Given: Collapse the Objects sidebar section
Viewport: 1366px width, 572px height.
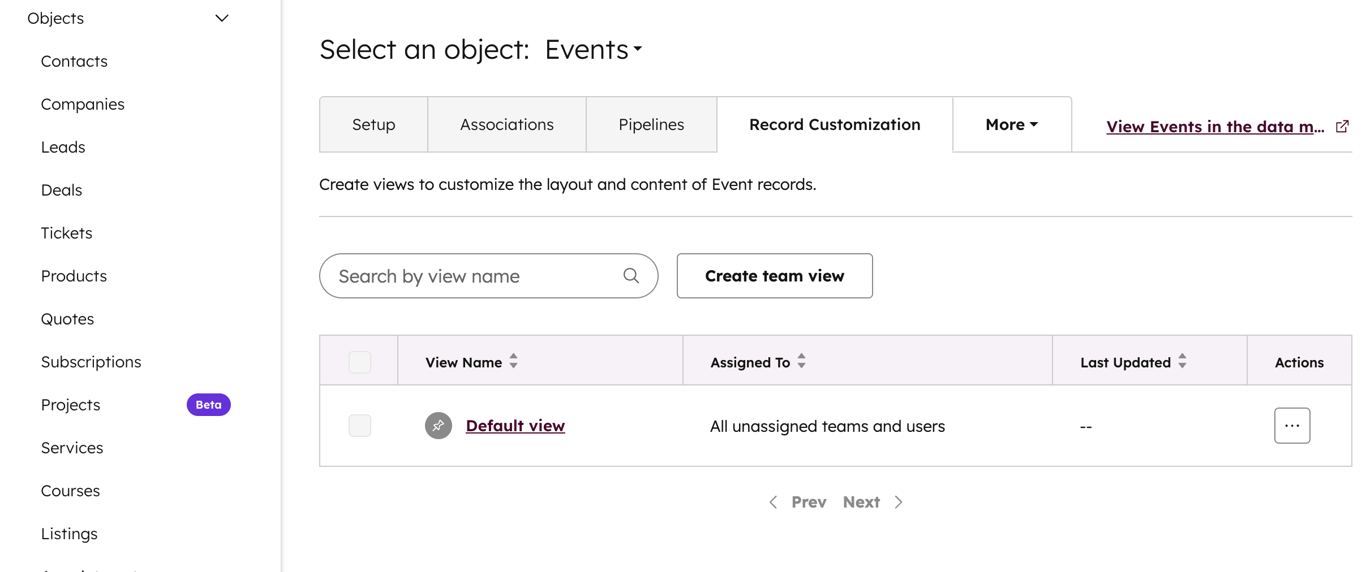Looking at the screenshot, I should click(222, 18).
